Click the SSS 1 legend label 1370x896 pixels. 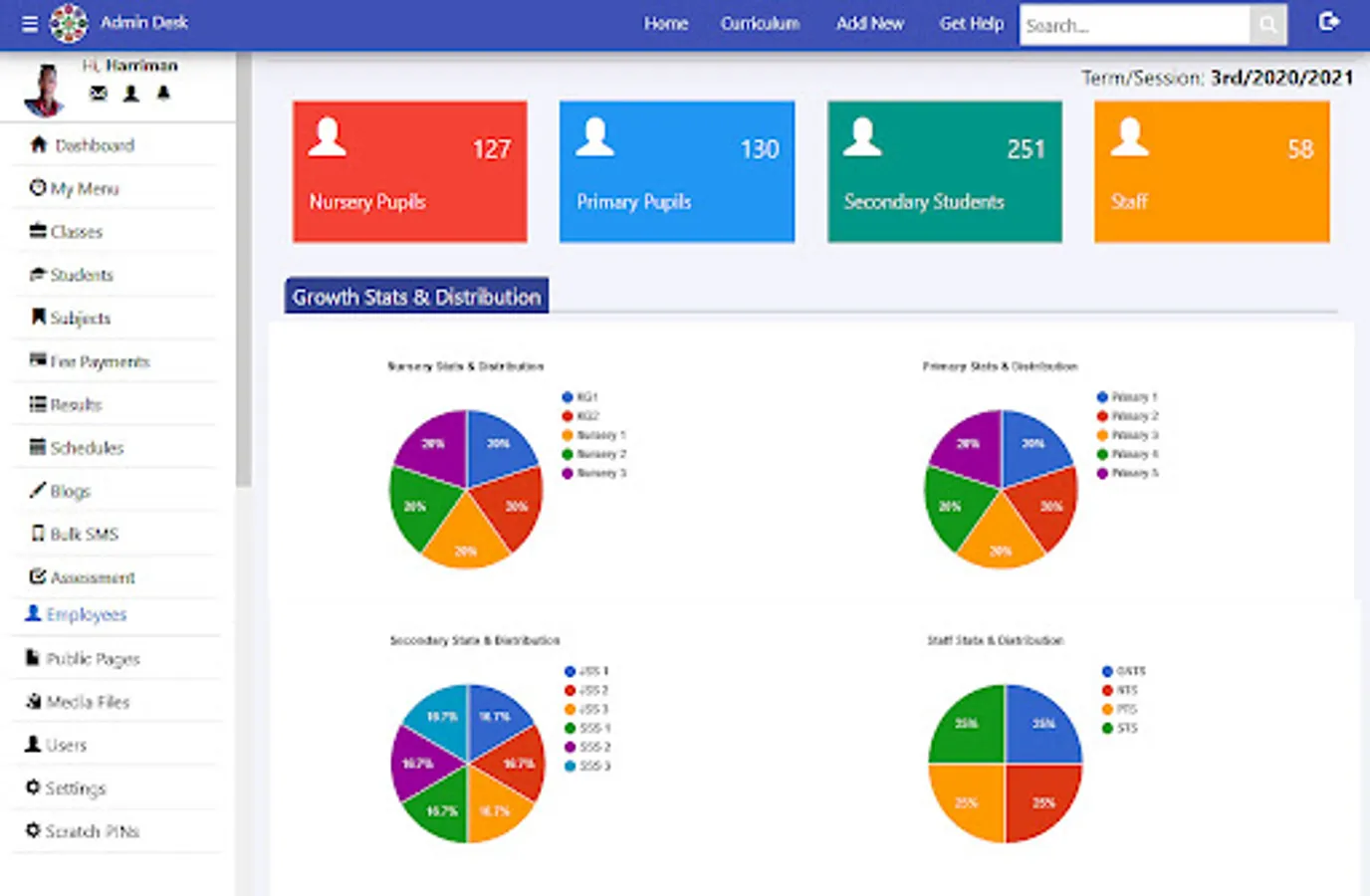pos(594,728)
